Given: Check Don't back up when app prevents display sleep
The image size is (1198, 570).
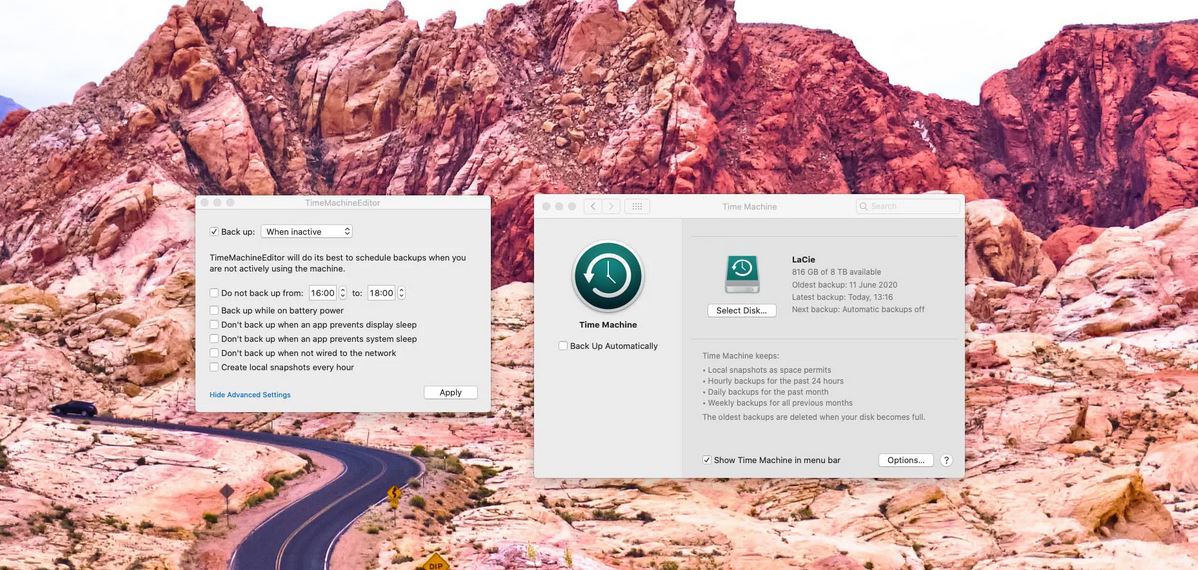Looking at the screenshot, I should tap(214, 325).
